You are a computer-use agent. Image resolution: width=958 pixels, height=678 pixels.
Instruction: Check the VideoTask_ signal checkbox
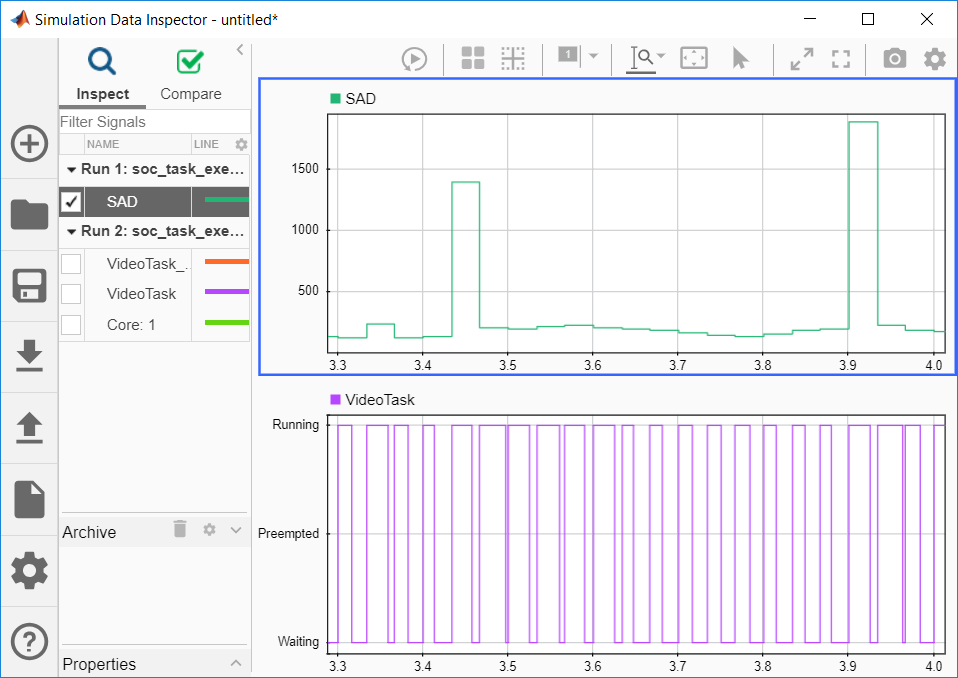(x=71, y=264)
